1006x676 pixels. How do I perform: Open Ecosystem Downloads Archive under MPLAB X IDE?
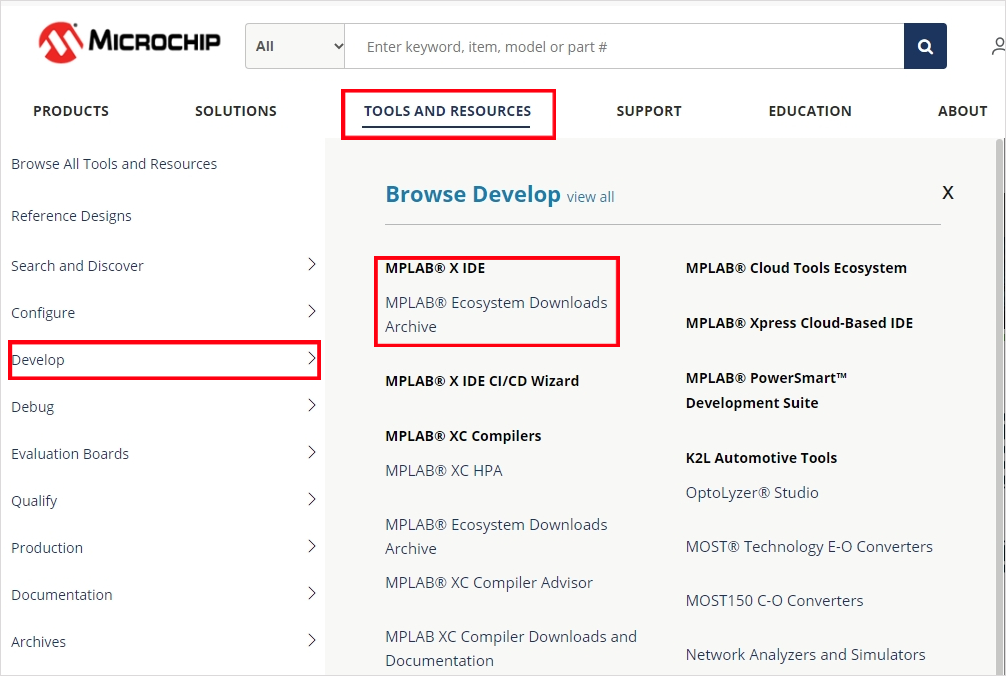(496, 314)
